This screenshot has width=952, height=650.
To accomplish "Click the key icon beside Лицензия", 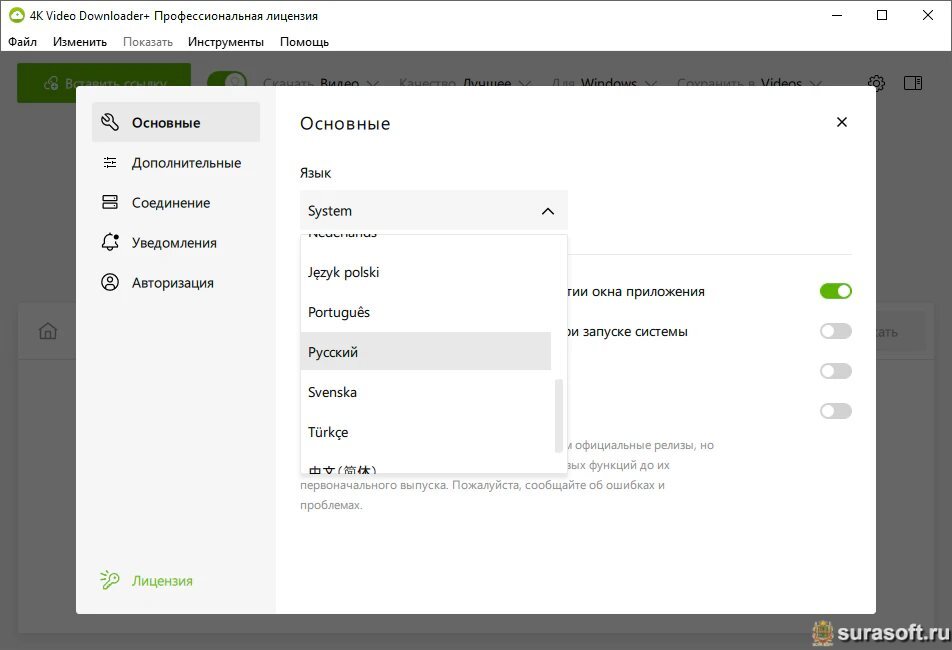I will [110, 580].
